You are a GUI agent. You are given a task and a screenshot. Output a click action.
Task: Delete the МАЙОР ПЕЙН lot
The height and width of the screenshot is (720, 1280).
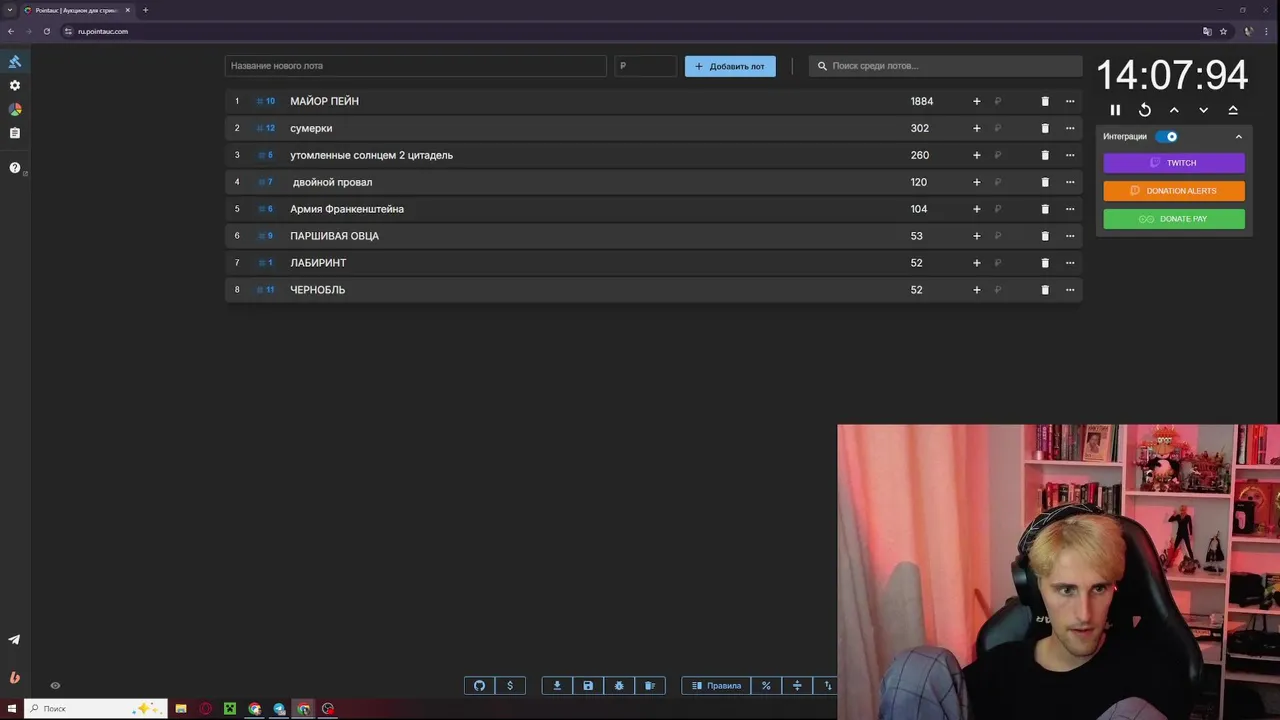pyautogui.click(x=1045, y=101)
